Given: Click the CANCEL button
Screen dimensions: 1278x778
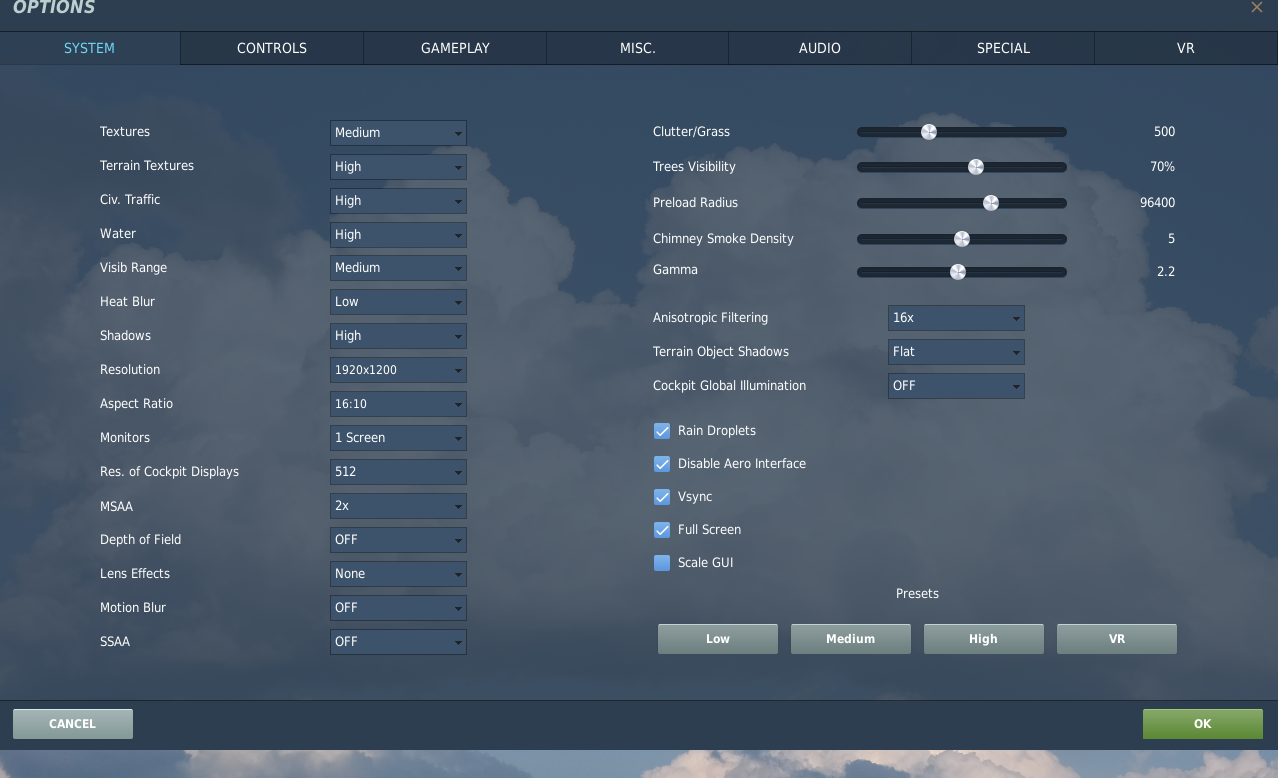Looking at the screenshot, I should [73, 724].
